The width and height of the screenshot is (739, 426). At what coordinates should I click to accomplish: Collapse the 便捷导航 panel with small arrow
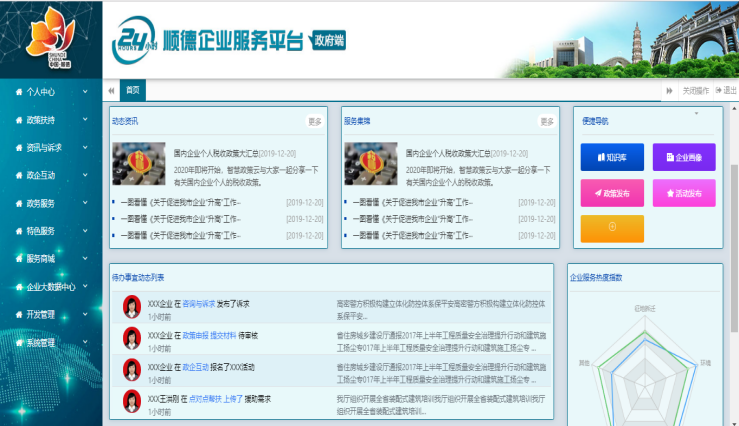697,115
